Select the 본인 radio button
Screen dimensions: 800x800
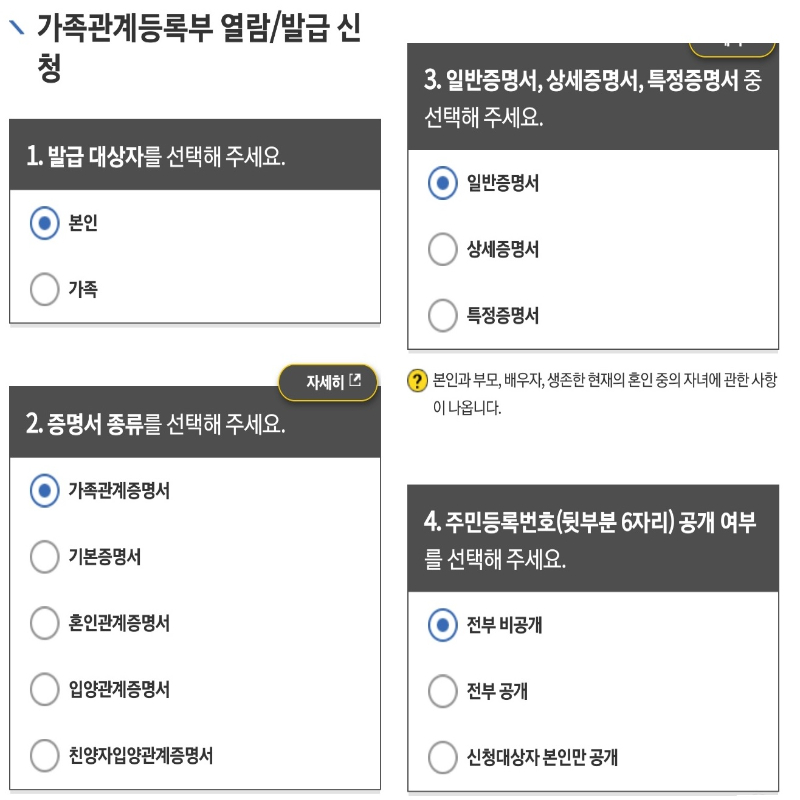pos(44,224)
